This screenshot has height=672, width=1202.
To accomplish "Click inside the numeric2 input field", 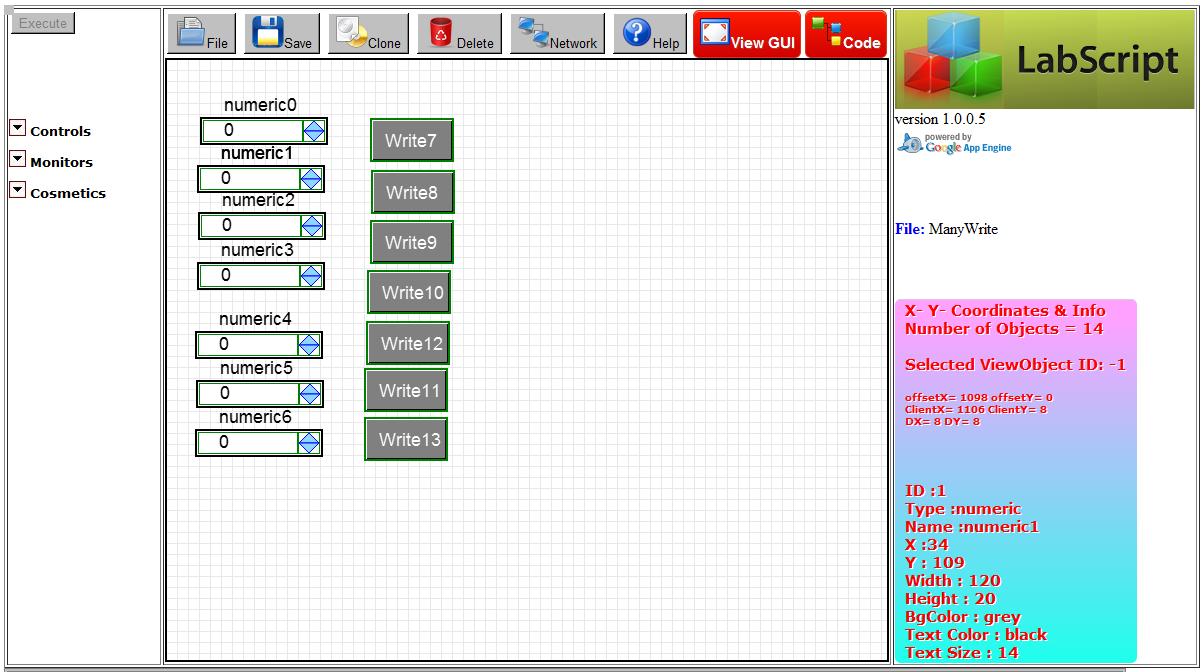I will tap(250, 226).
